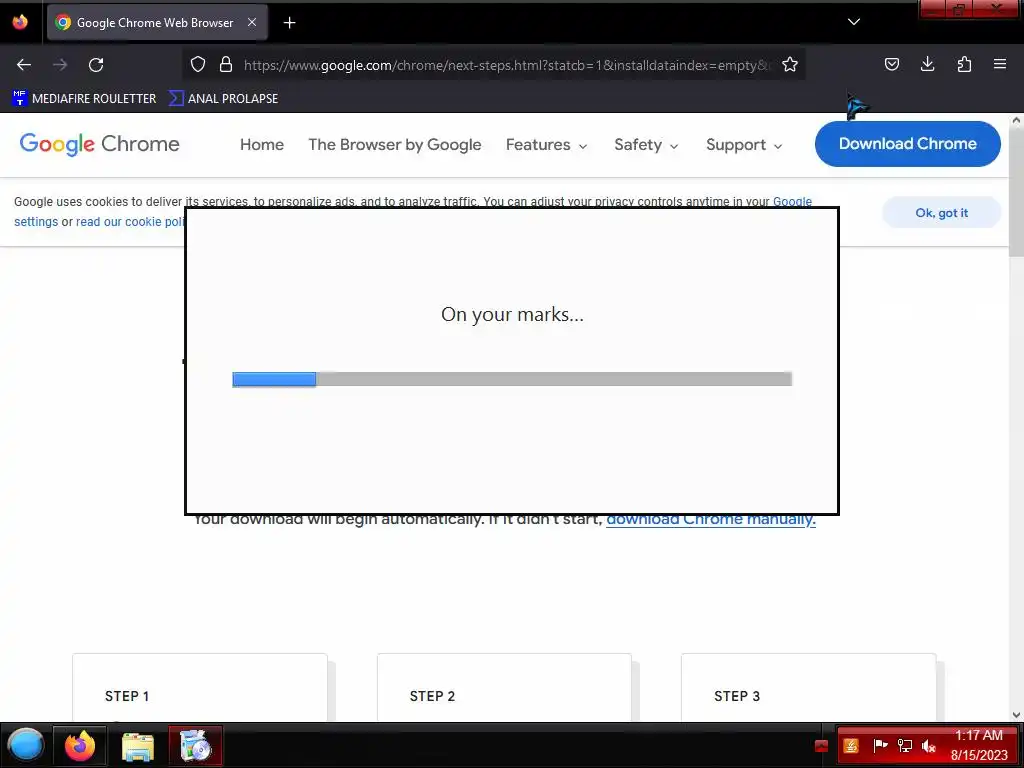Open Firefox View pinned icon
The image size is (1024, 768).
click(20, 22)
